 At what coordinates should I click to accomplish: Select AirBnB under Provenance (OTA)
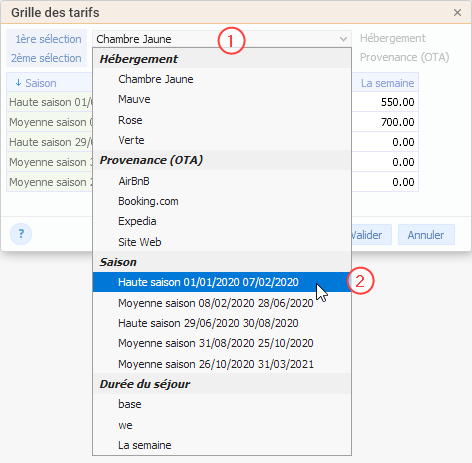(222, 181)
